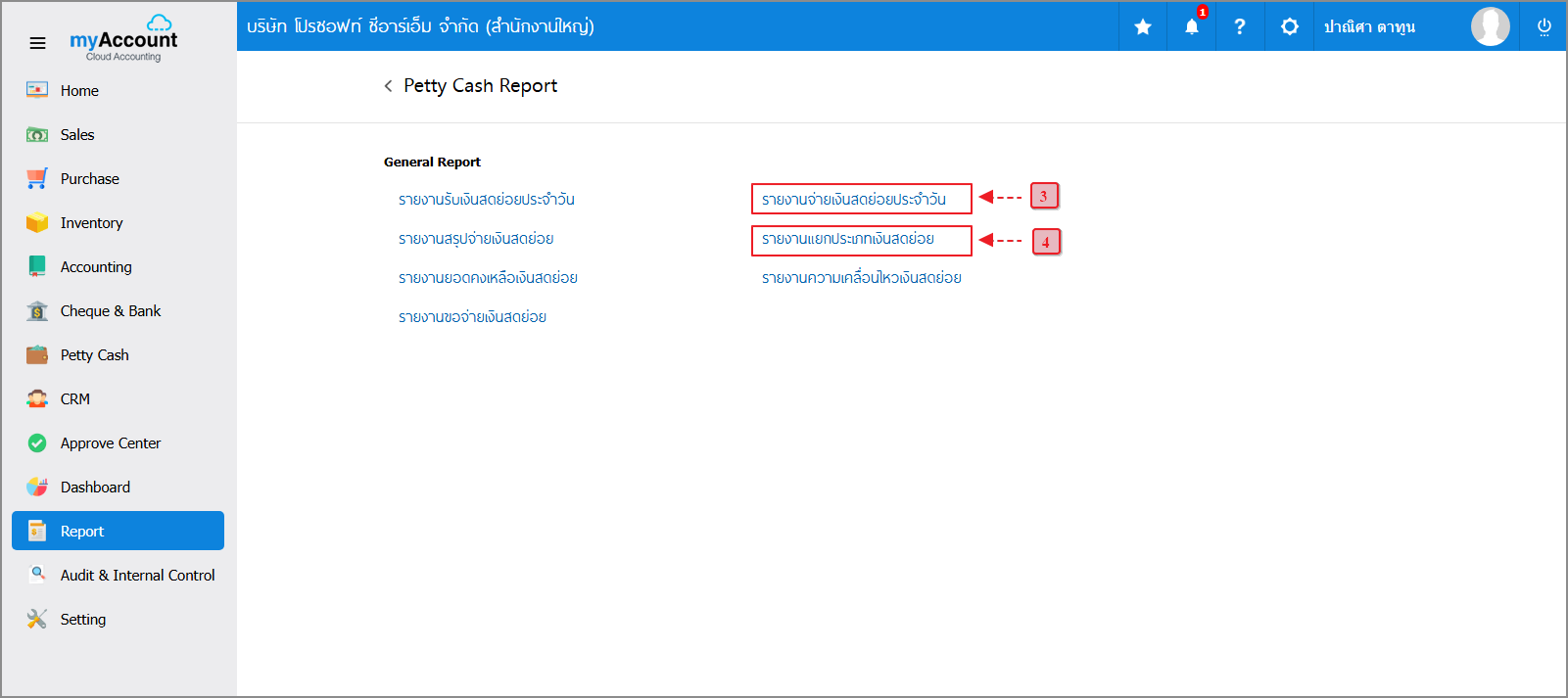Click the hamburger menu icon
The width and height of the screenshot is (1568, 698).
tap(37, 43)
